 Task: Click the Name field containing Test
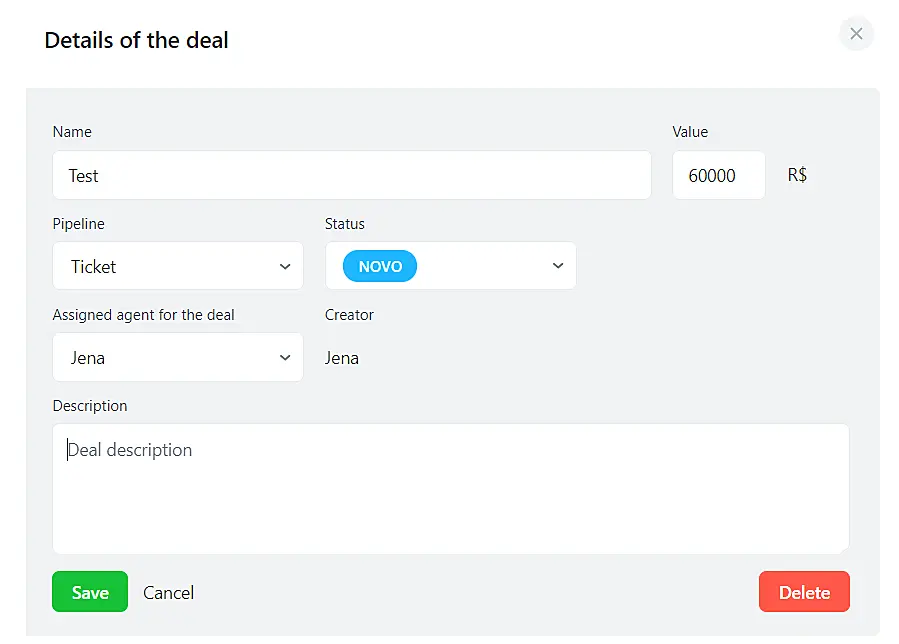coord(351,176)
